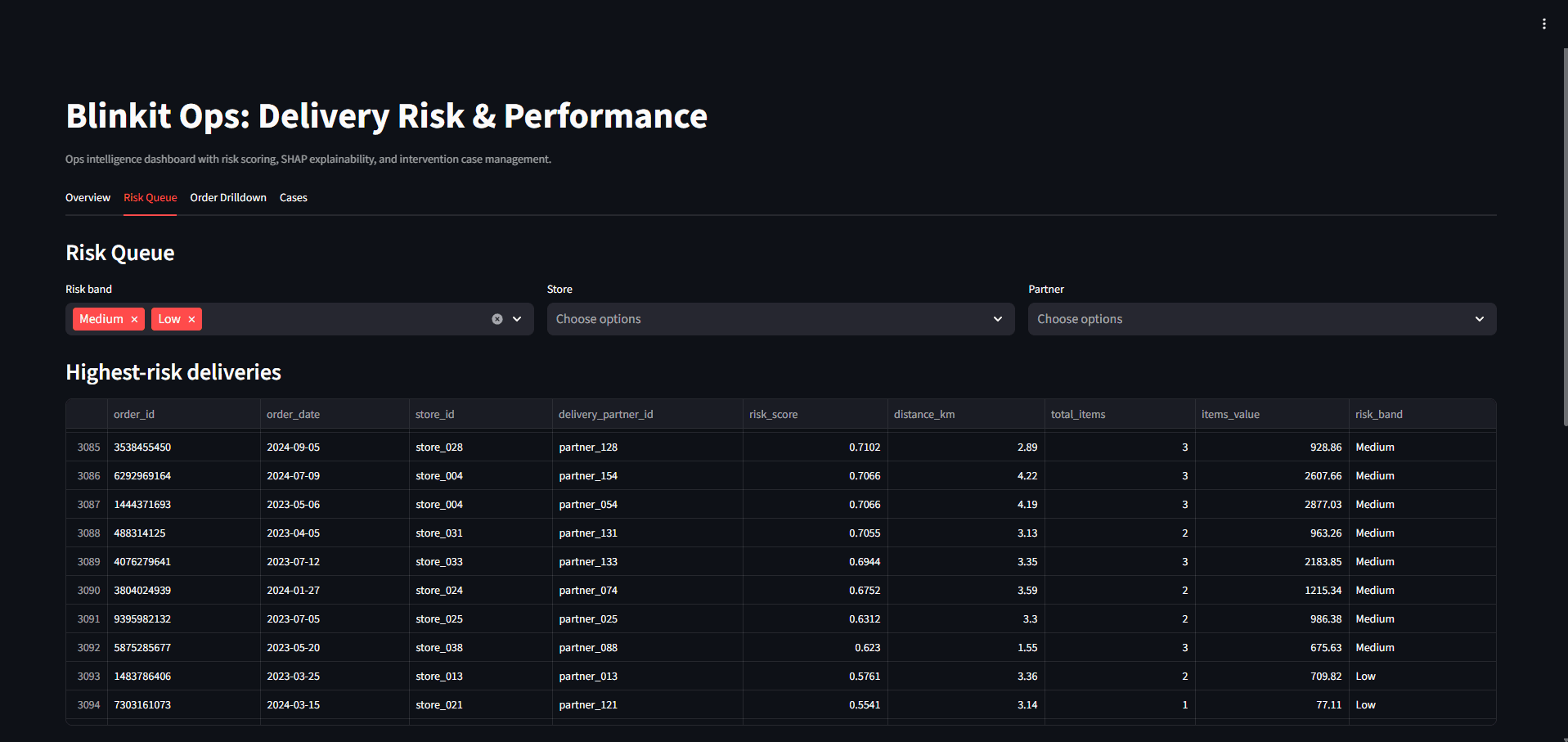Screen dimensions: 1568x742
Task: Select order ID 1444371693 cell
Action: coord(184,505)
